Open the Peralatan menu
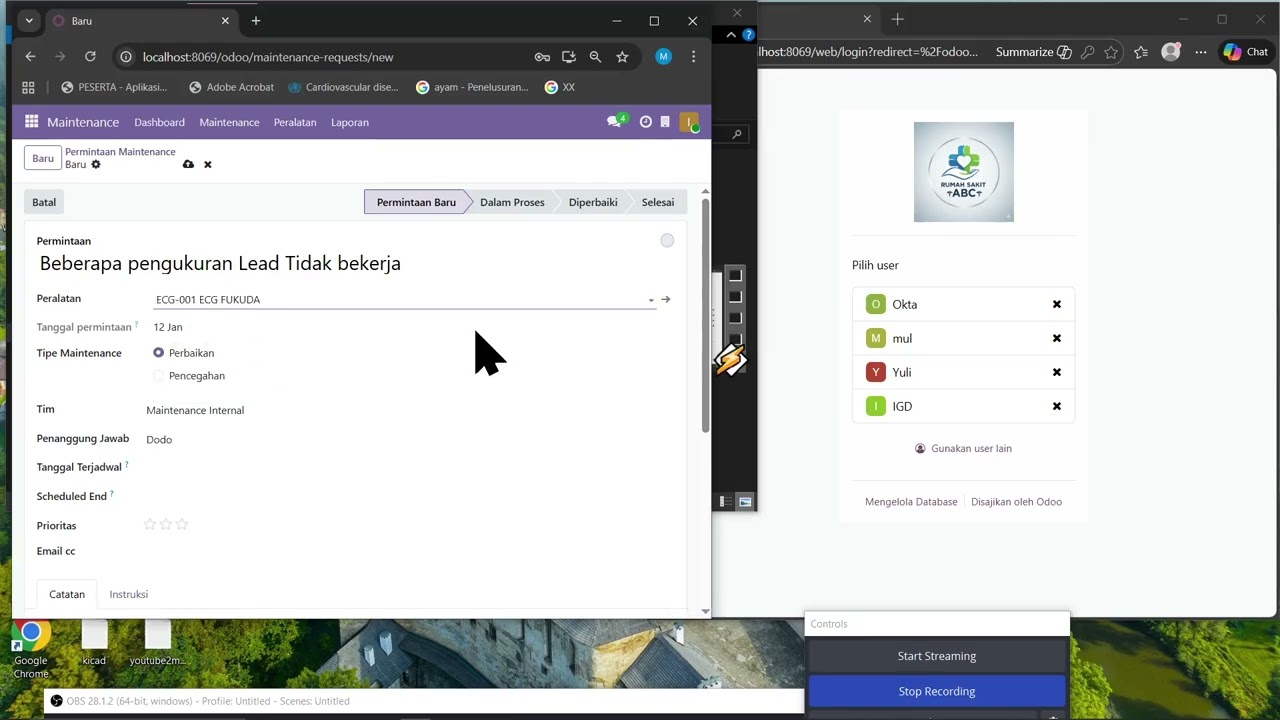 [295, 122]
